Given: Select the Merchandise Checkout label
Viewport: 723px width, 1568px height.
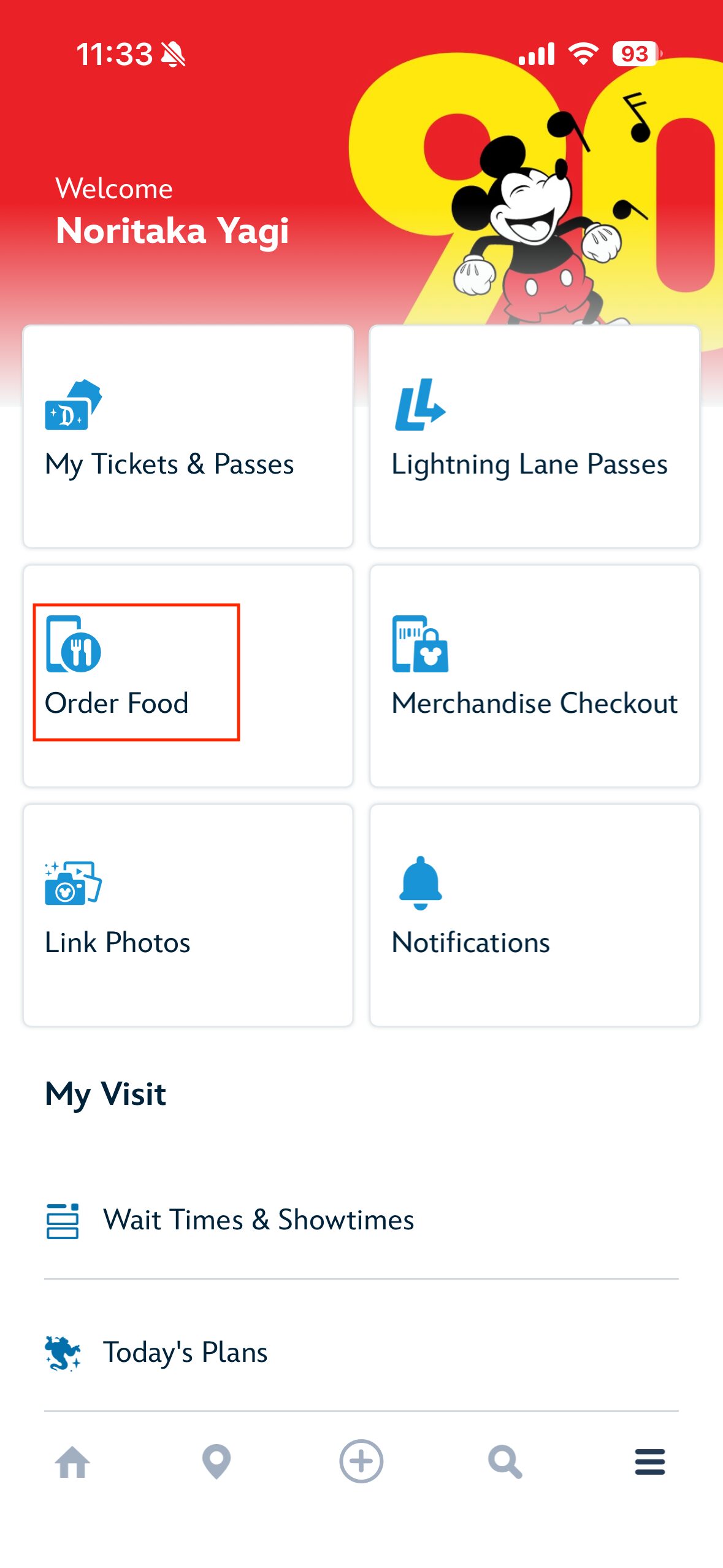Looking at the screenshot, I should coord(535,704).
